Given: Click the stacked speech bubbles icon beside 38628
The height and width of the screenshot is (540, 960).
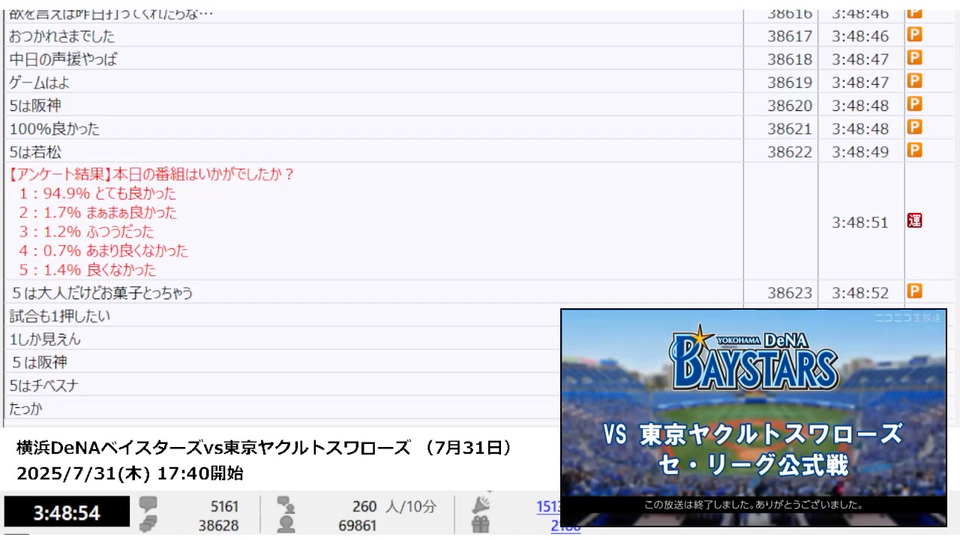Looking at the screenshot, I should pos(148,524).
